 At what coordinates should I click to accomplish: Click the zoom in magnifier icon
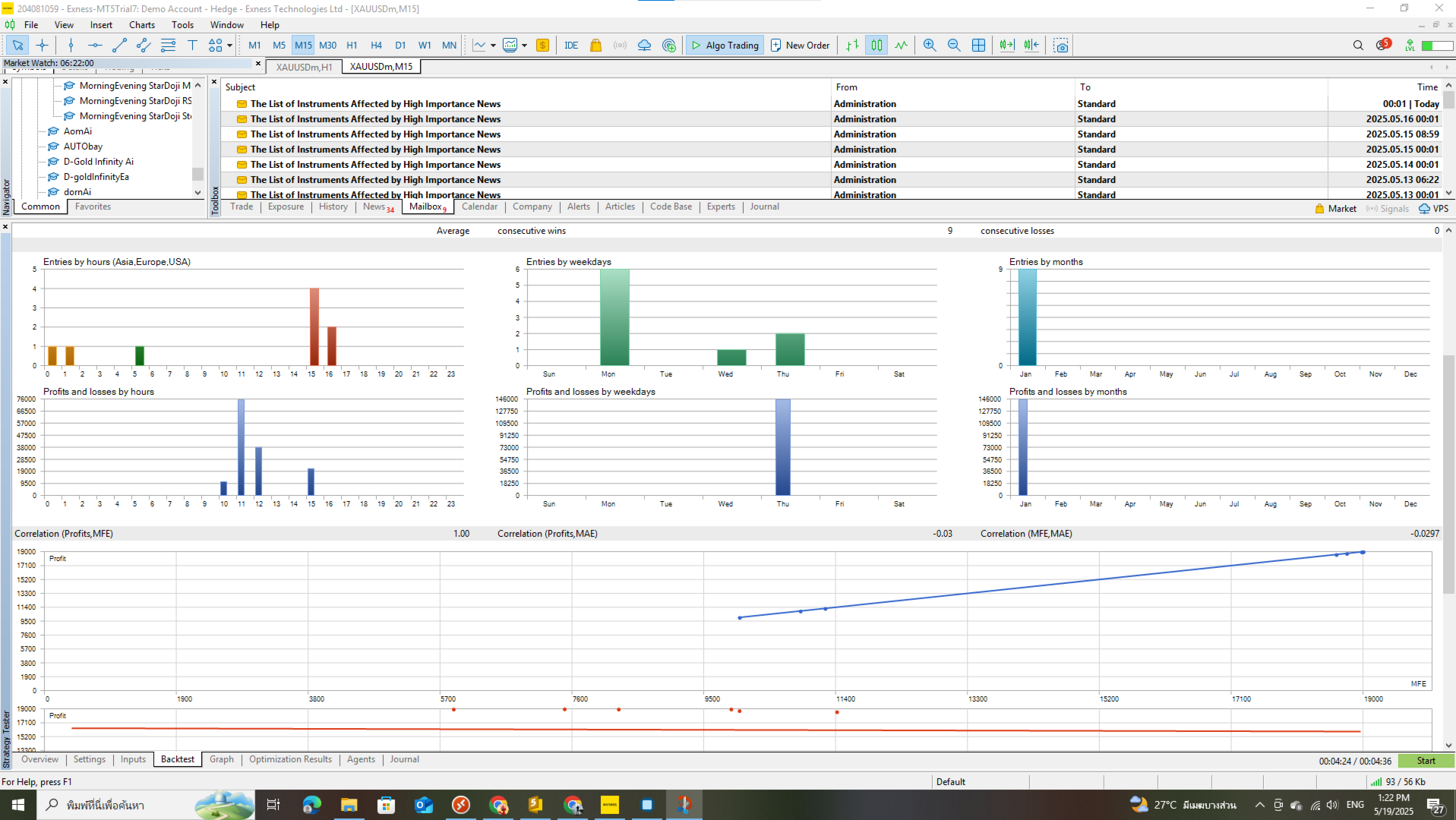click(930, 46)
